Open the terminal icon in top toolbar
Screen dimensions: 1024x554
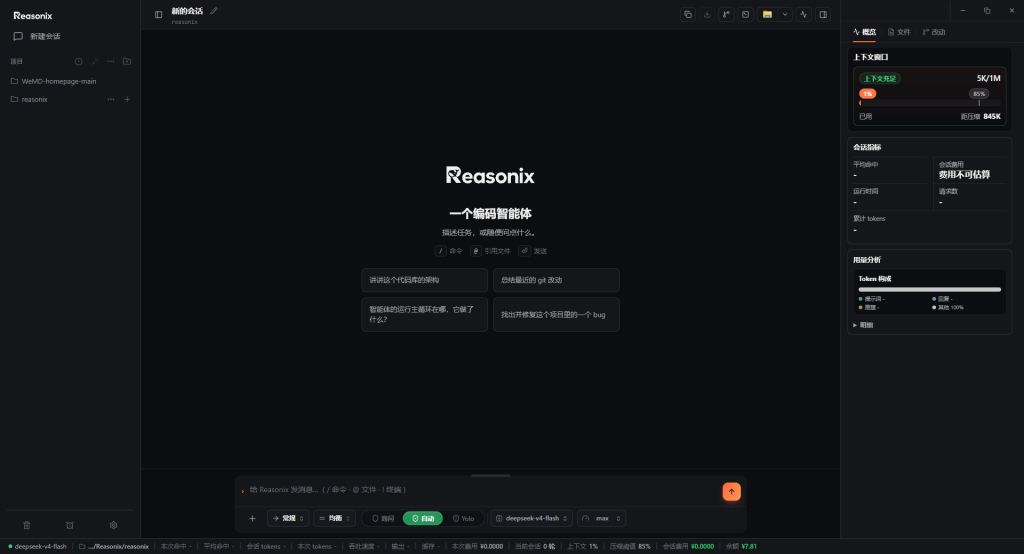pyautogui.click(x=746, y=14)
